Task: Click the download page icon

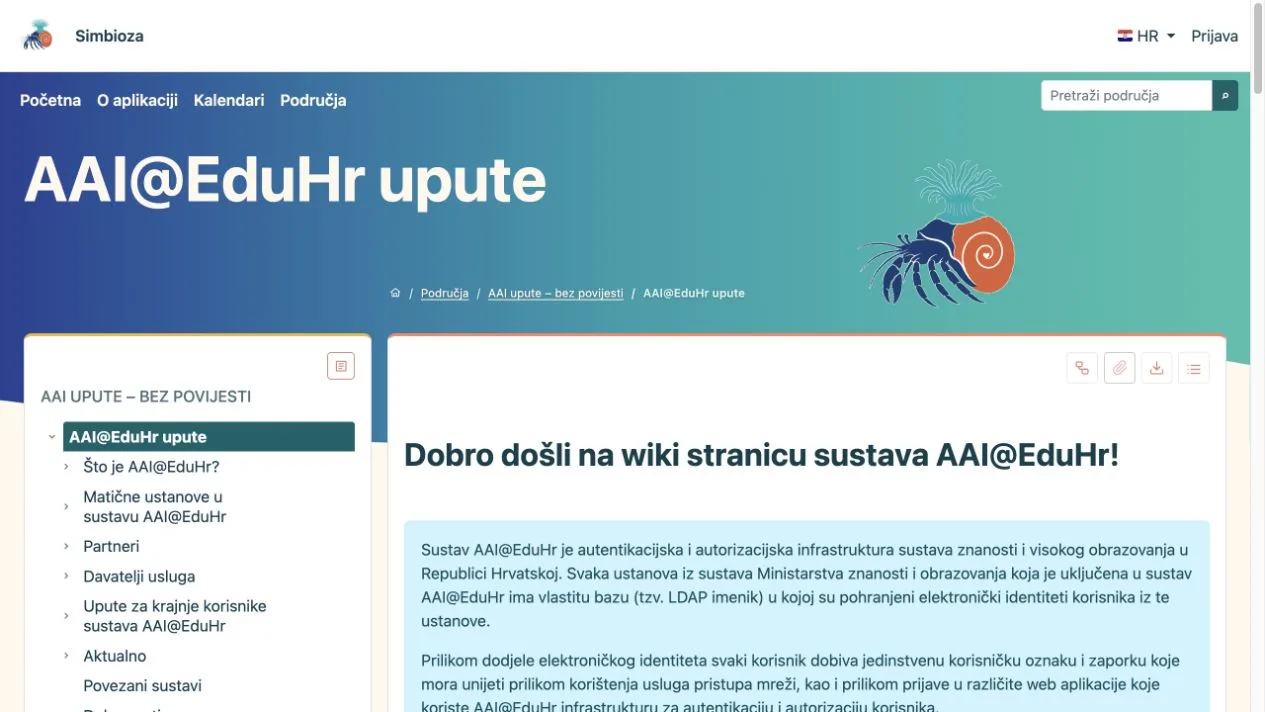Action: click(1157, 368)
